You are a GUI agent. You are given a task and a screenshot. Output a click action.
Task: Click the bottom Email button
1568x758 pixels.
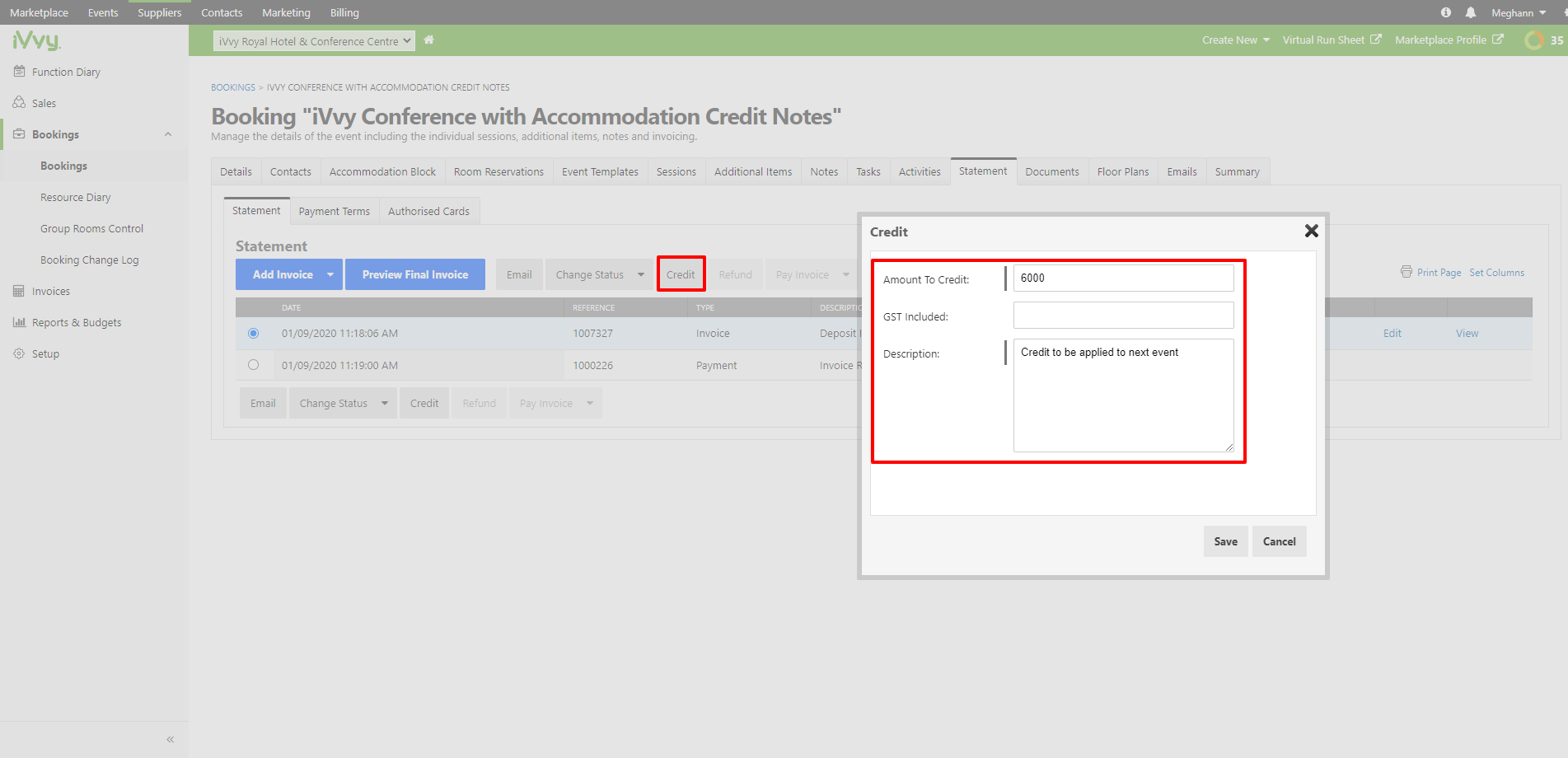point(263,403)
